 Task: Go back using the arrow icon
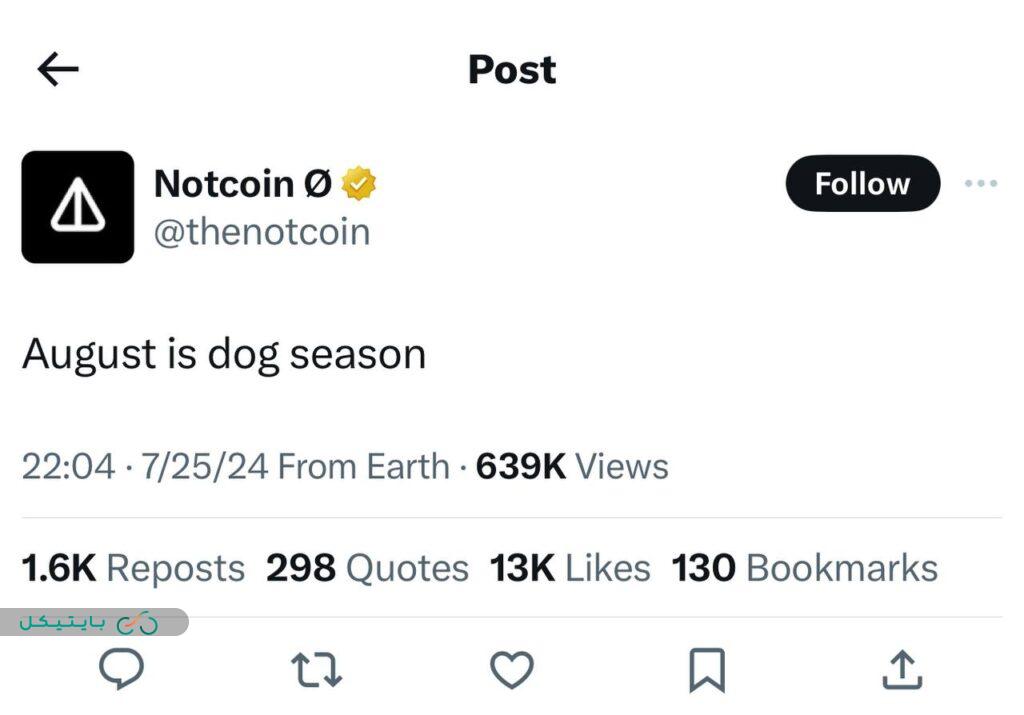pyautogui.click(x=58, y=69)
